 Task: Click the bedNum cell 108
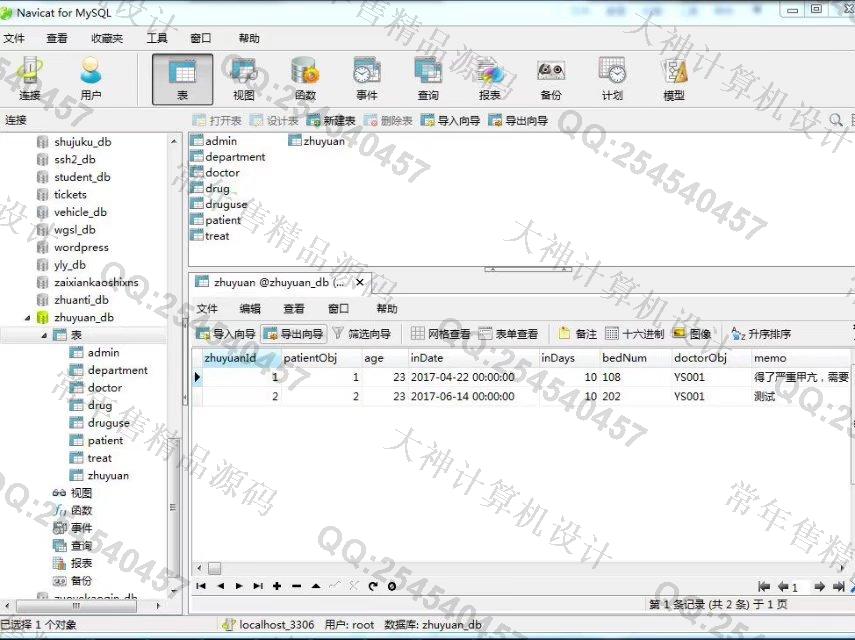point(635,377)
